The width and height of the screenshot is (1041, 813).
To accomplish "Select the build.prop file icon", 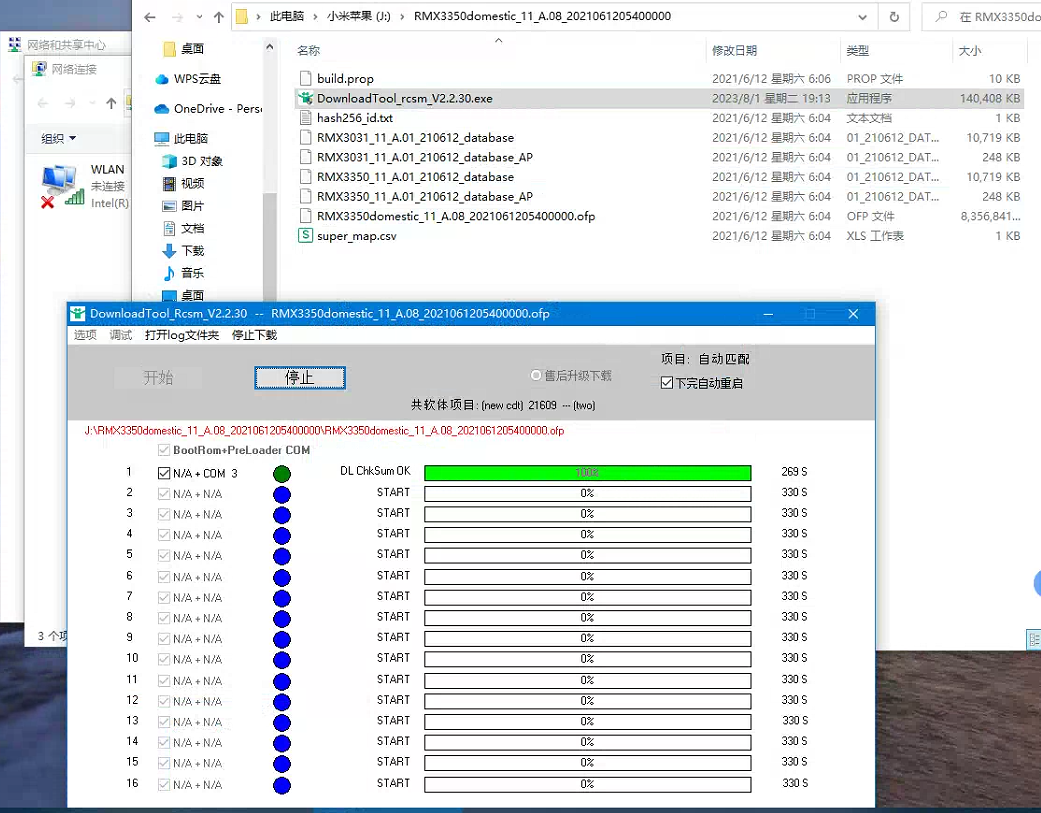I will 305,78.
